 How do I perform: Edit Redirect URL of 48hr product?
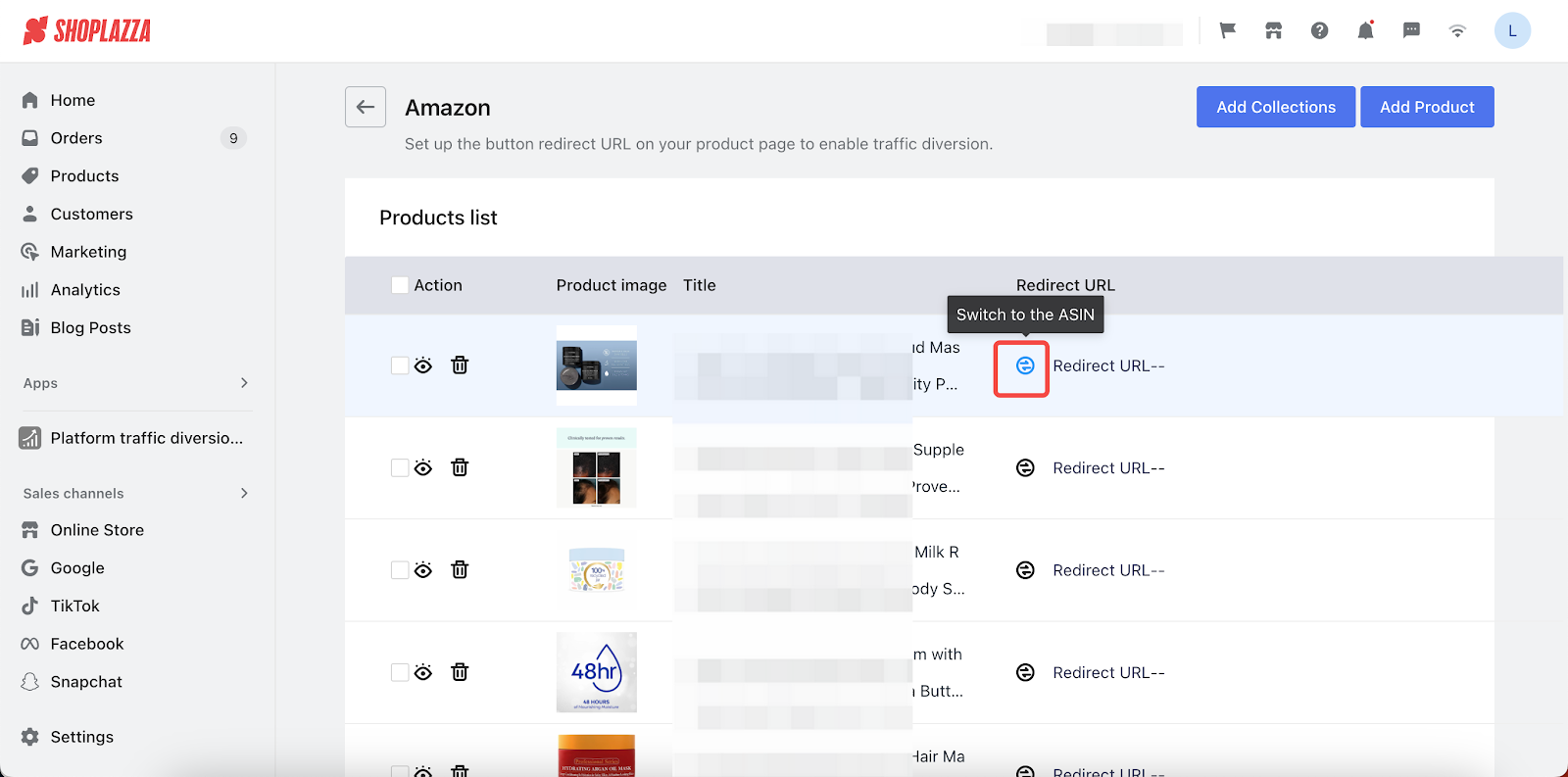(1108, 672)
